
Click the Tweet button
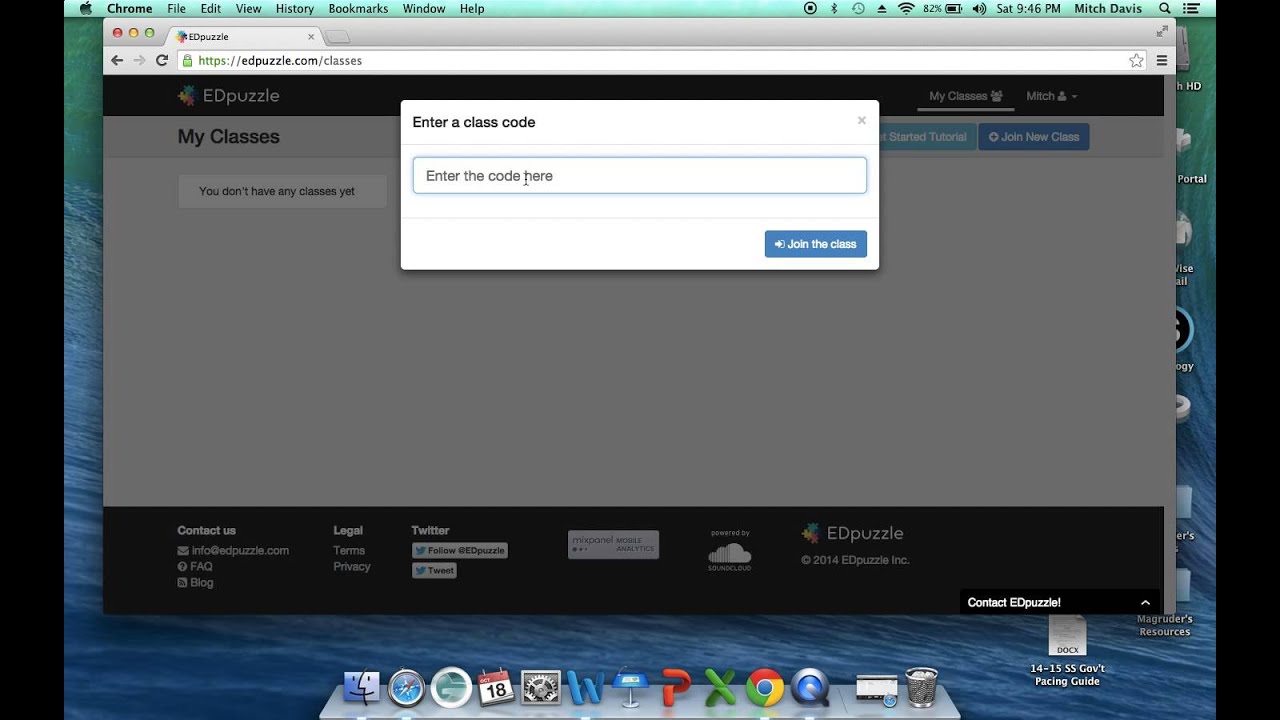434,570
